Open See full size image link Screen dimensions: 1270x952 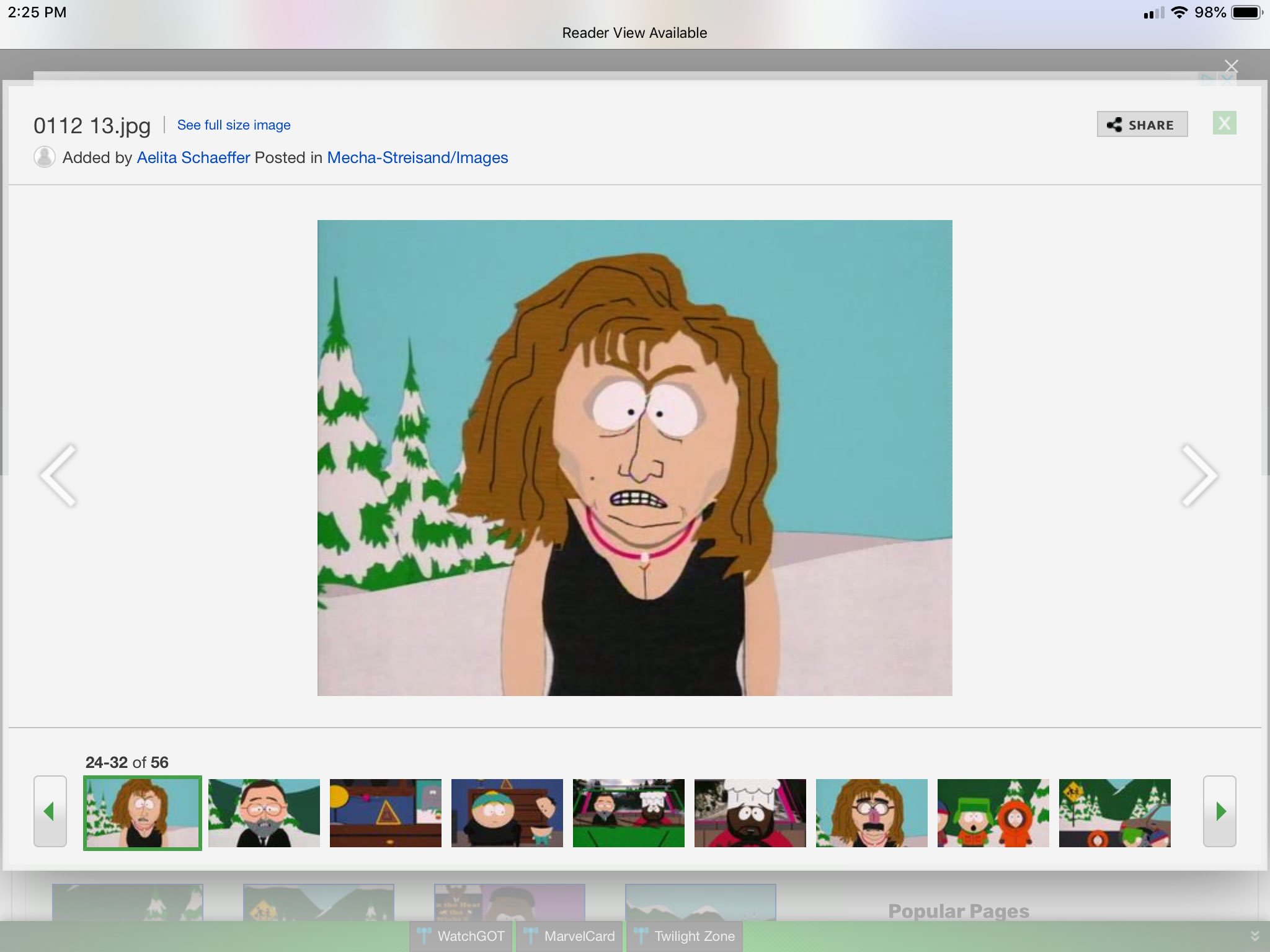pyautogui.click(x=234, y=125)
